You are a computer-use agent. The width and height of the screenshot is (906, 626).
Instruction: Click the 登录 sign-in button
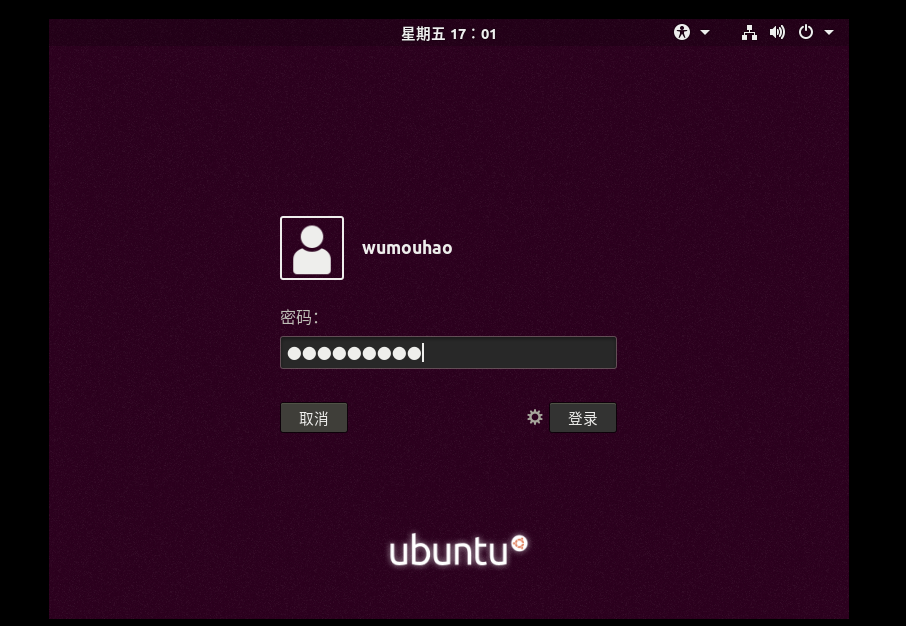[x=583, y=418]
